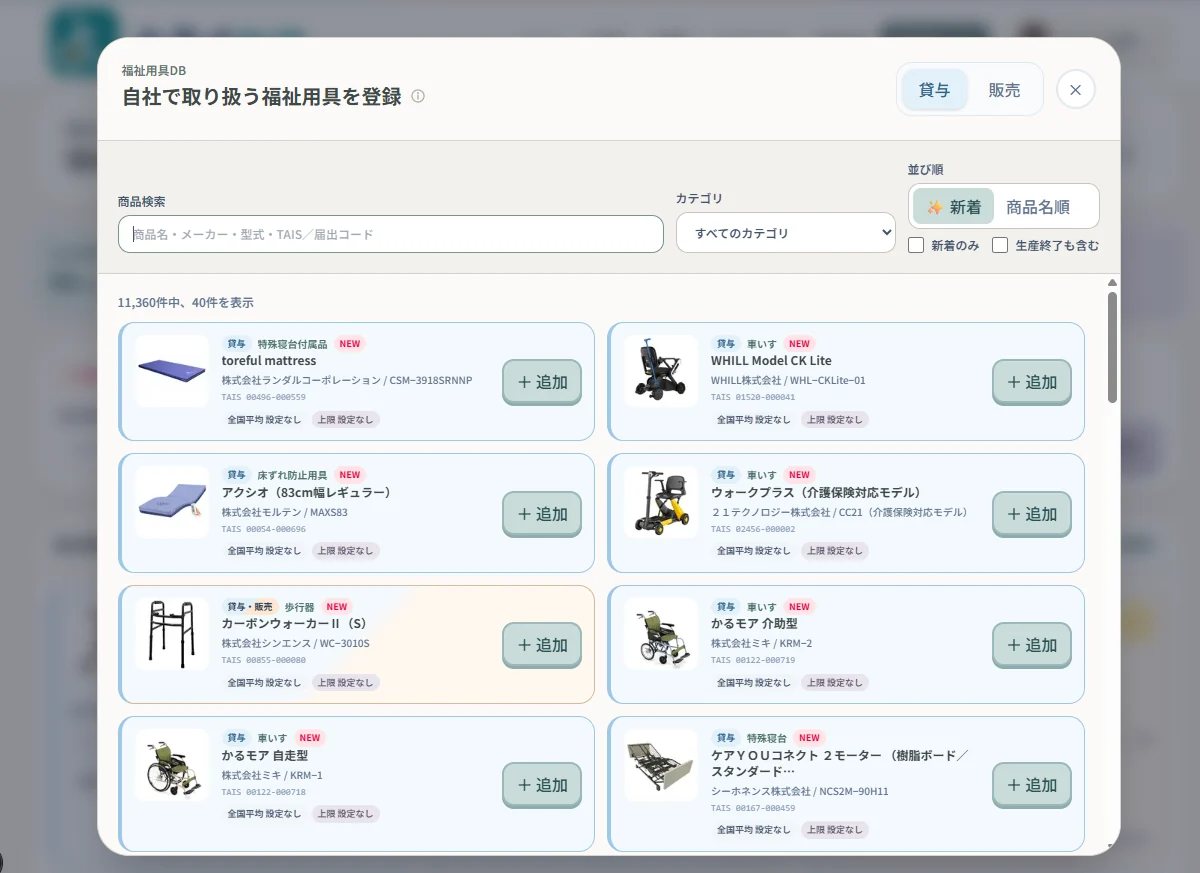Image resolution: width=1200 pixels, height=873 pixels.
Task: Click the scrollbar up arrow
Action: 1112,283
